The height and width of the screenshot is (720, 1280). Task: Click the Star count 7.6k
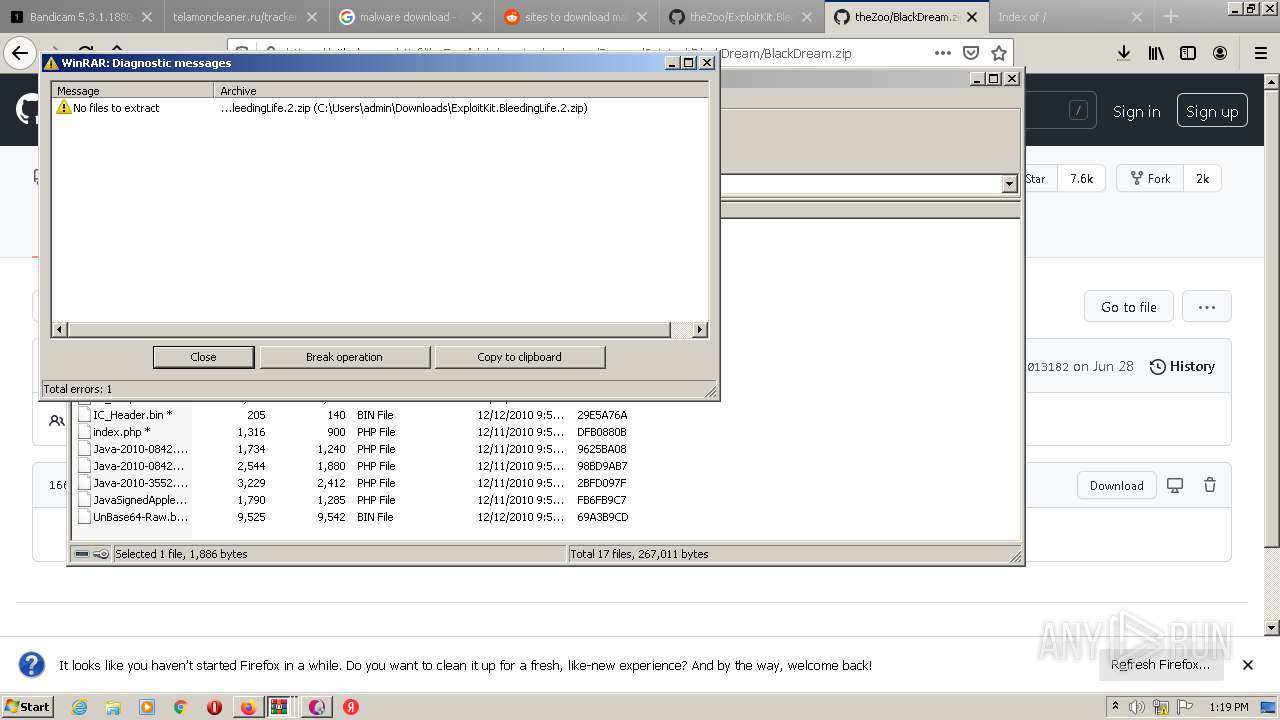click(1081, 179)
